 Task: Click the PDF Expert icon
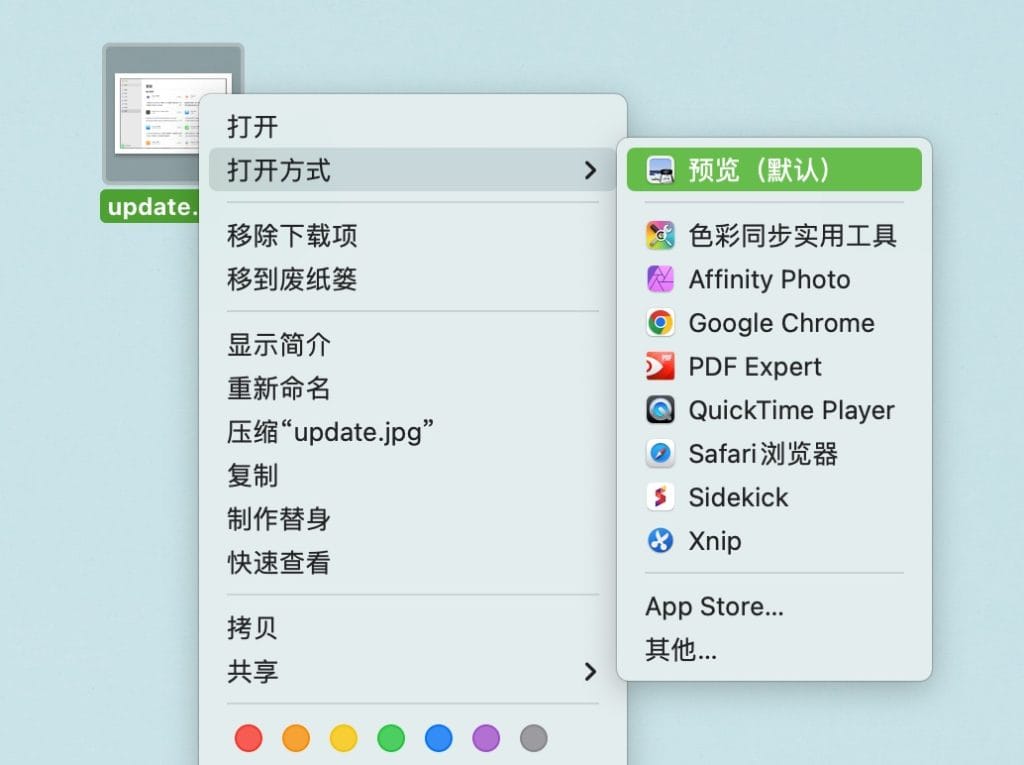[x=660, y=366]
